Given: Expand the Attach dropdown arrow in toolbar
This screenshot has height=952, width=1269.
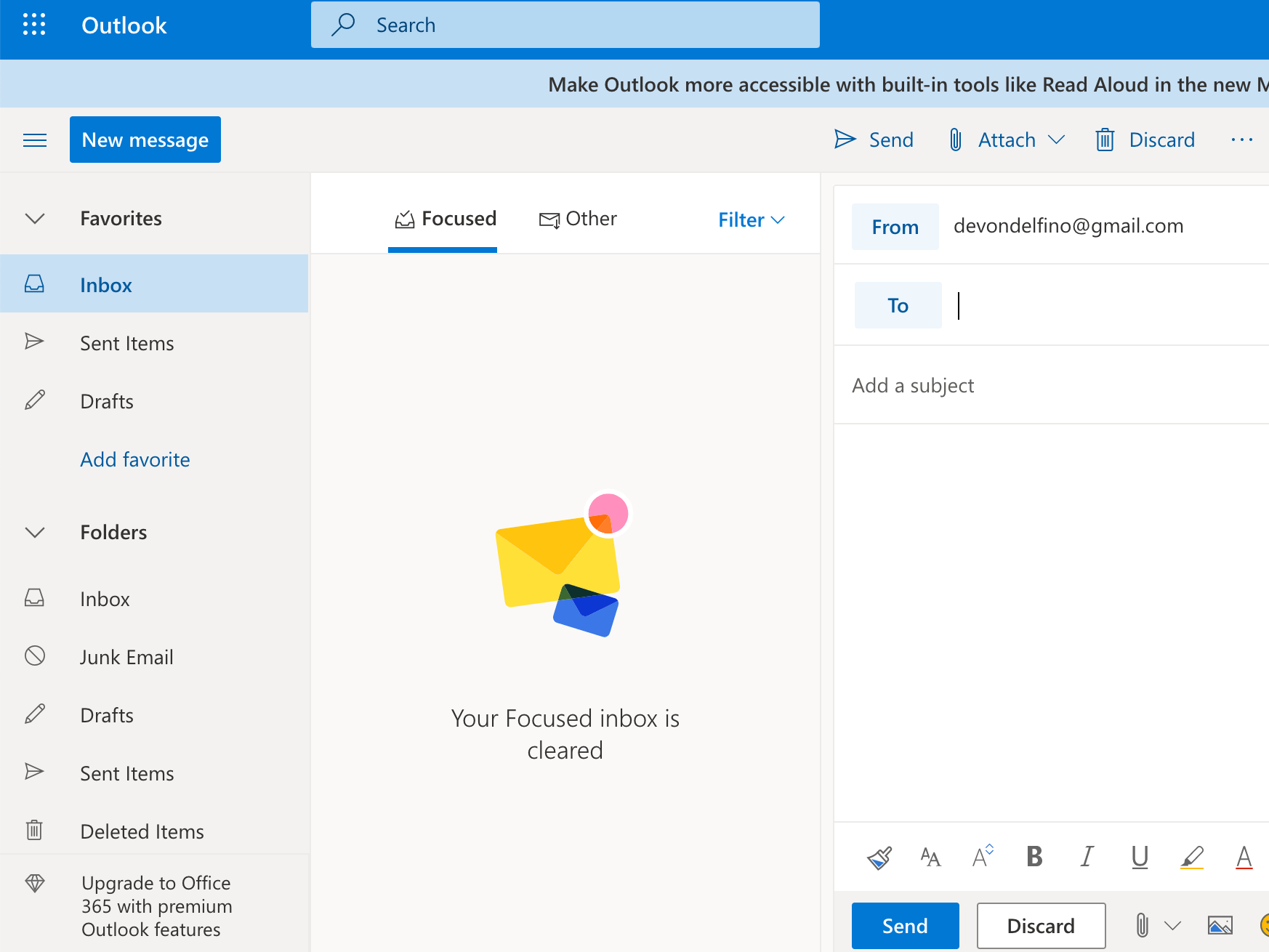Looking at the screenshot, I should pyautogui.click(x=1056, y=140).
